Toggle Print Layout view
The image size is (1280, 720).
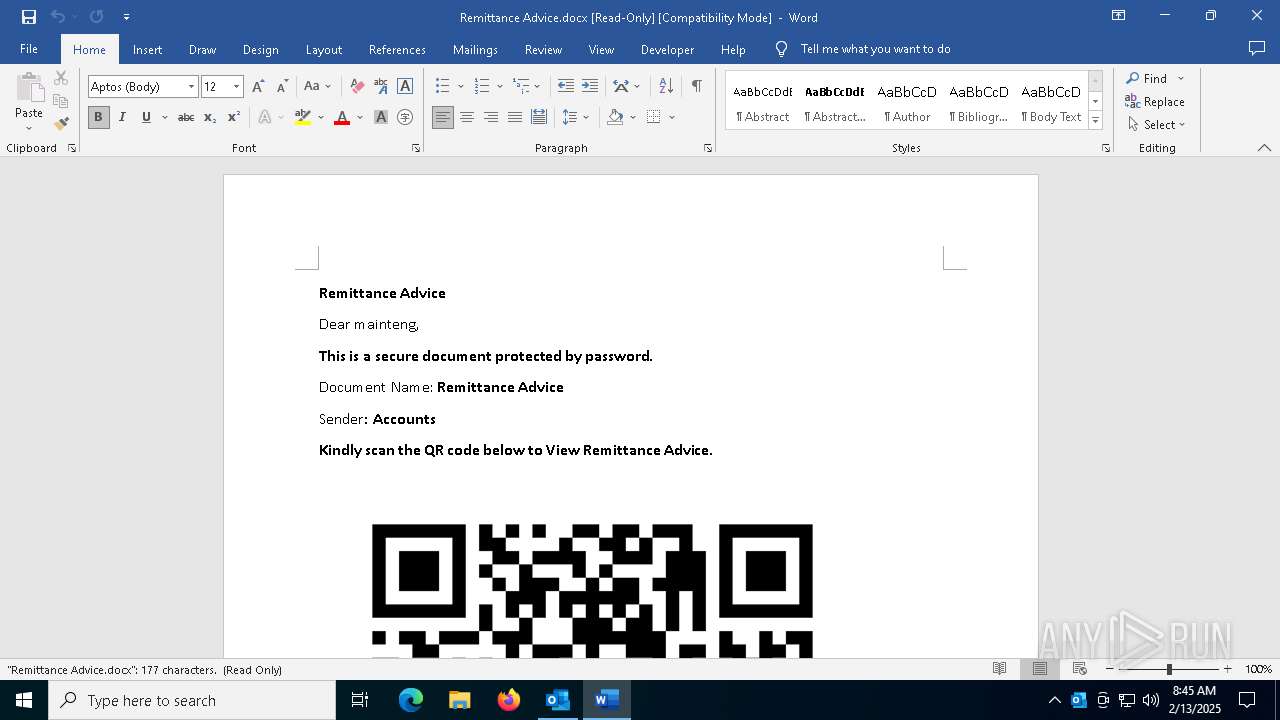tap(1040, 669)
